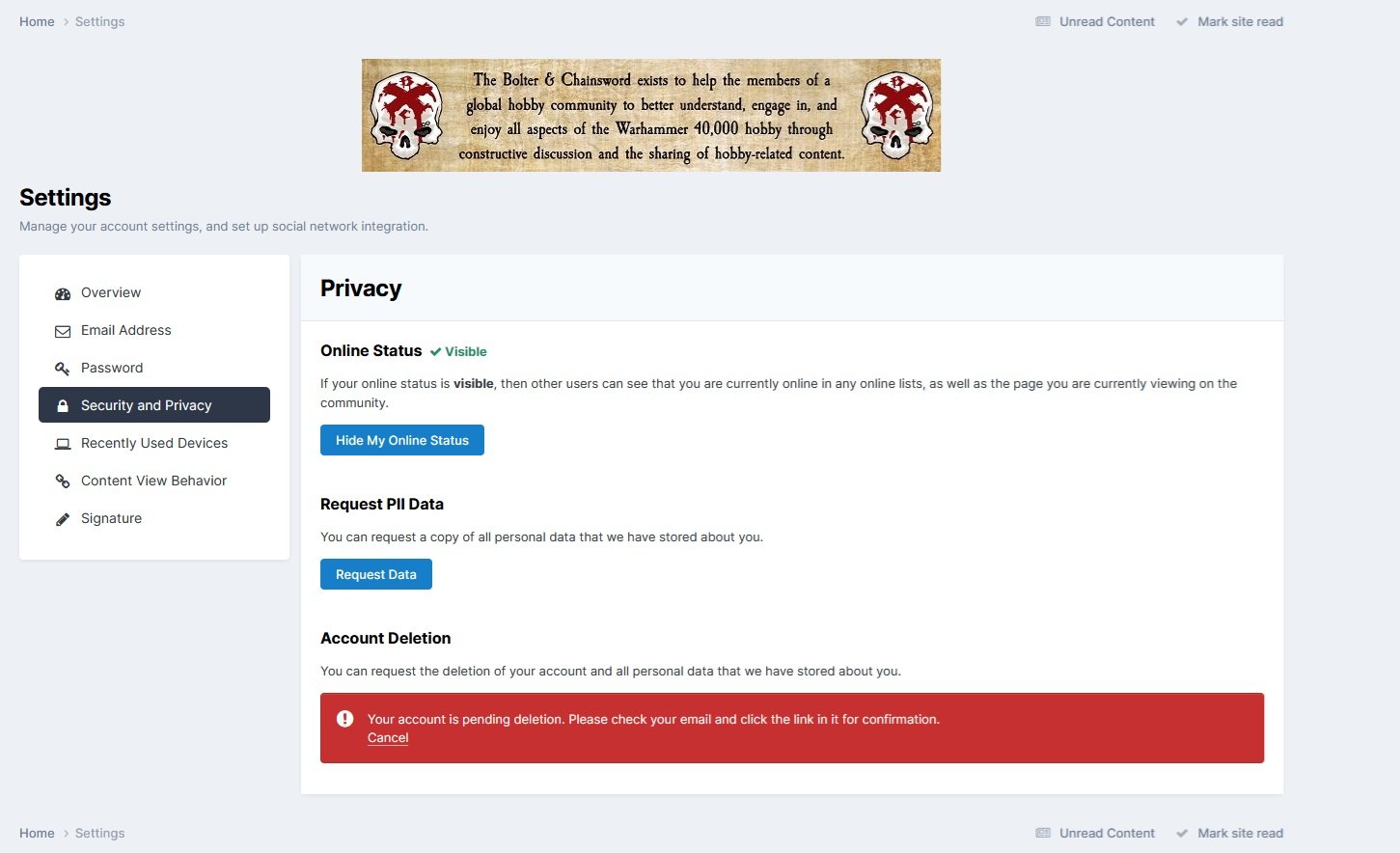Click the Recently Used Devices laptop icon
The width and height of the screenshot is (1400, 853).
(x=63, y=444)
